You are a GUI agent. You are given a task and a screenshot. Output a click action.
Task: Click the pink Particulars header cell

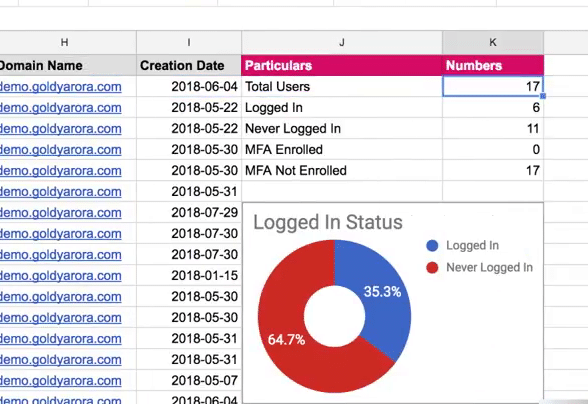[342, 65]
